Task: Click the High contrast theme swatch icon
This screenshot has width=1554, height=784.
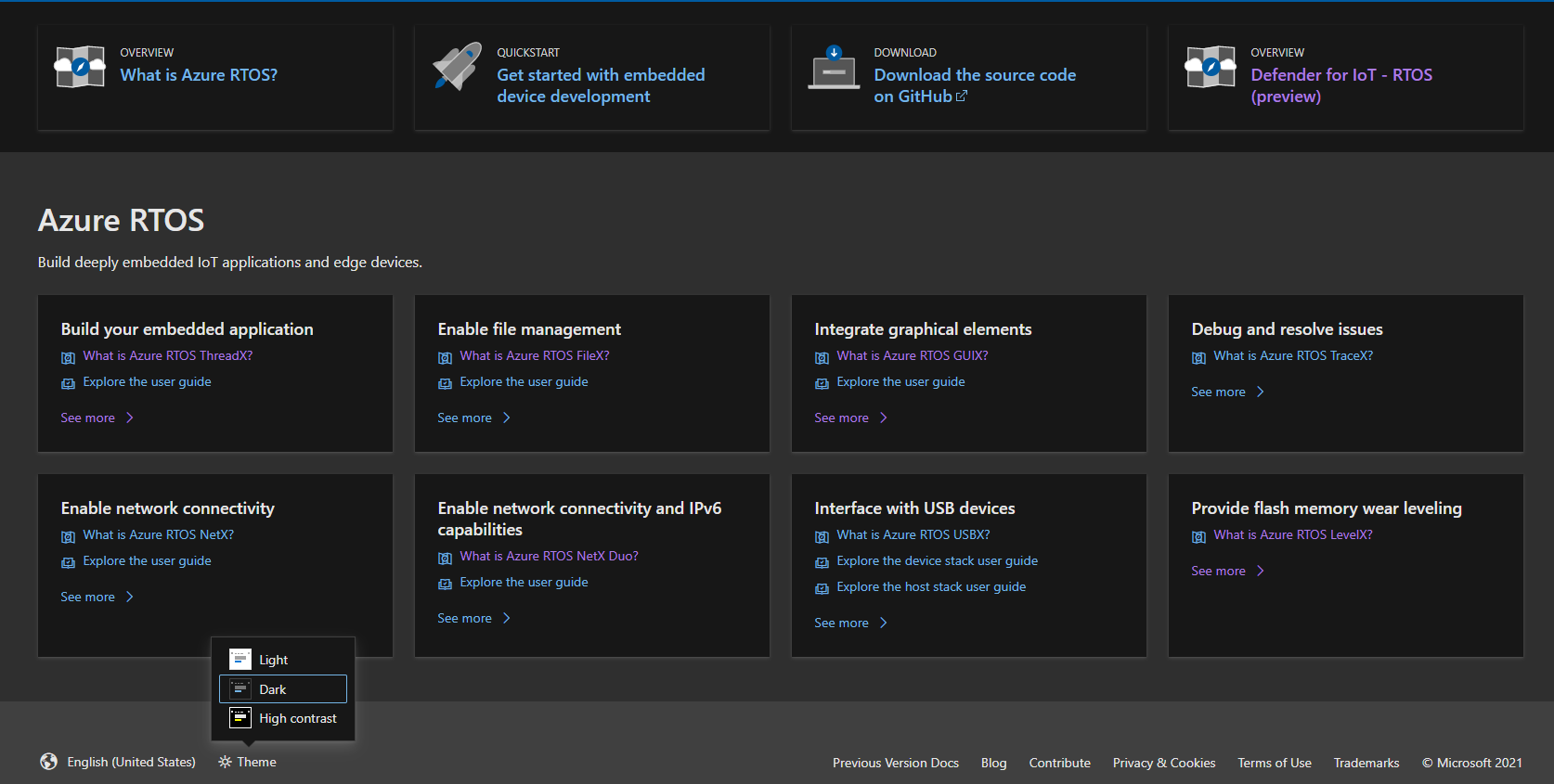Action: click(240, 718)
